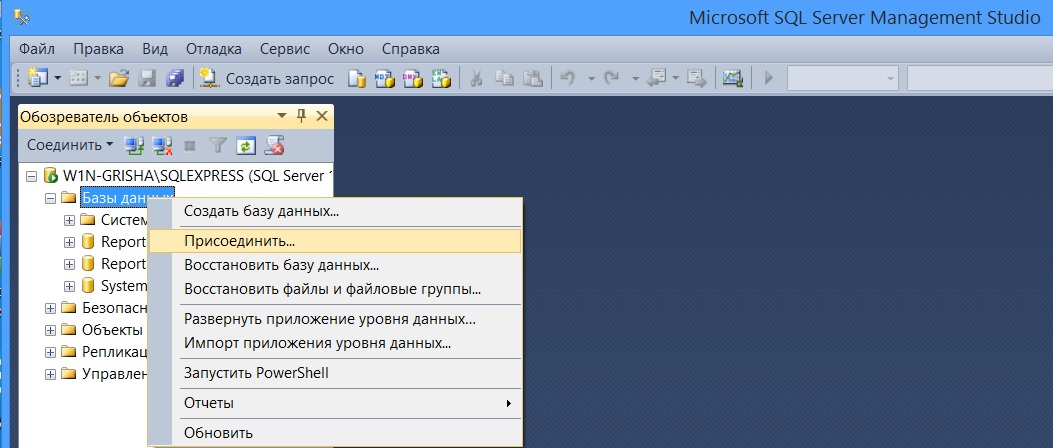
Task: Choose Восстановить файлы и файловые группы...
Action: (334, 289)
